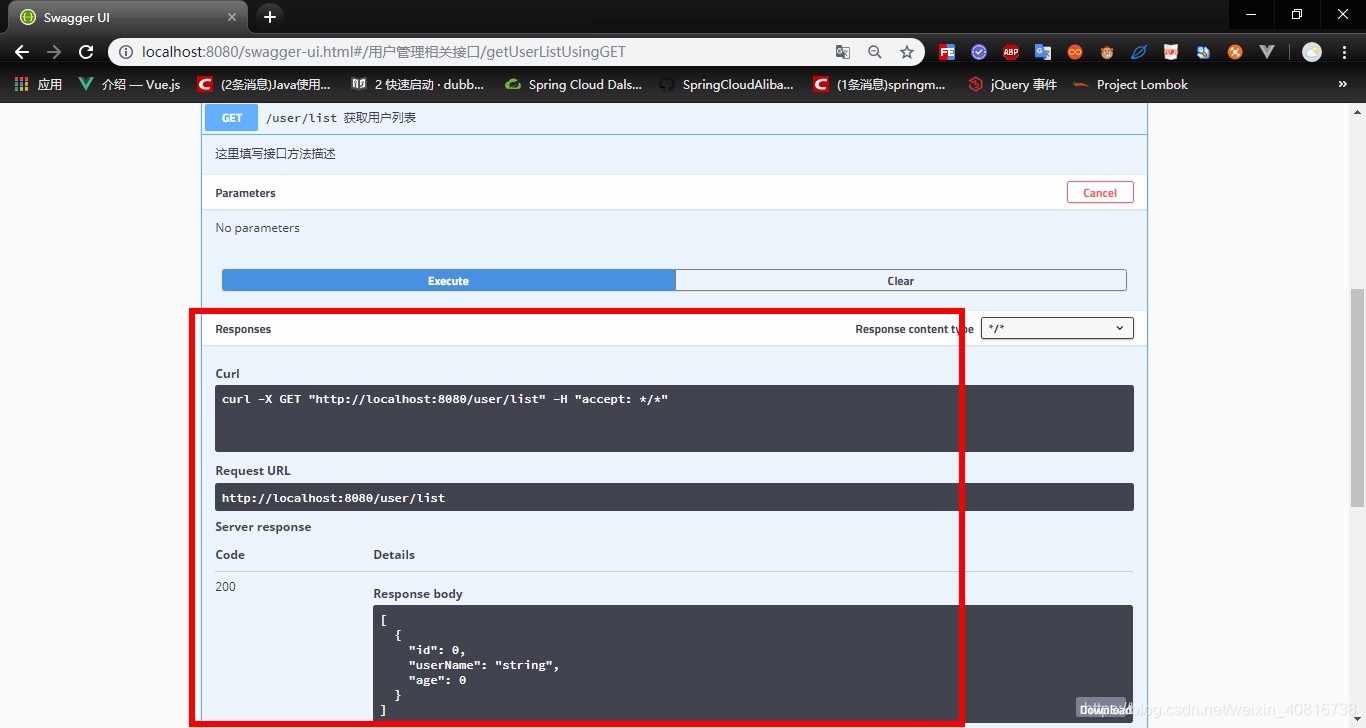
Task: Click the translate page icon in address bar
Action: coord(843,52)
